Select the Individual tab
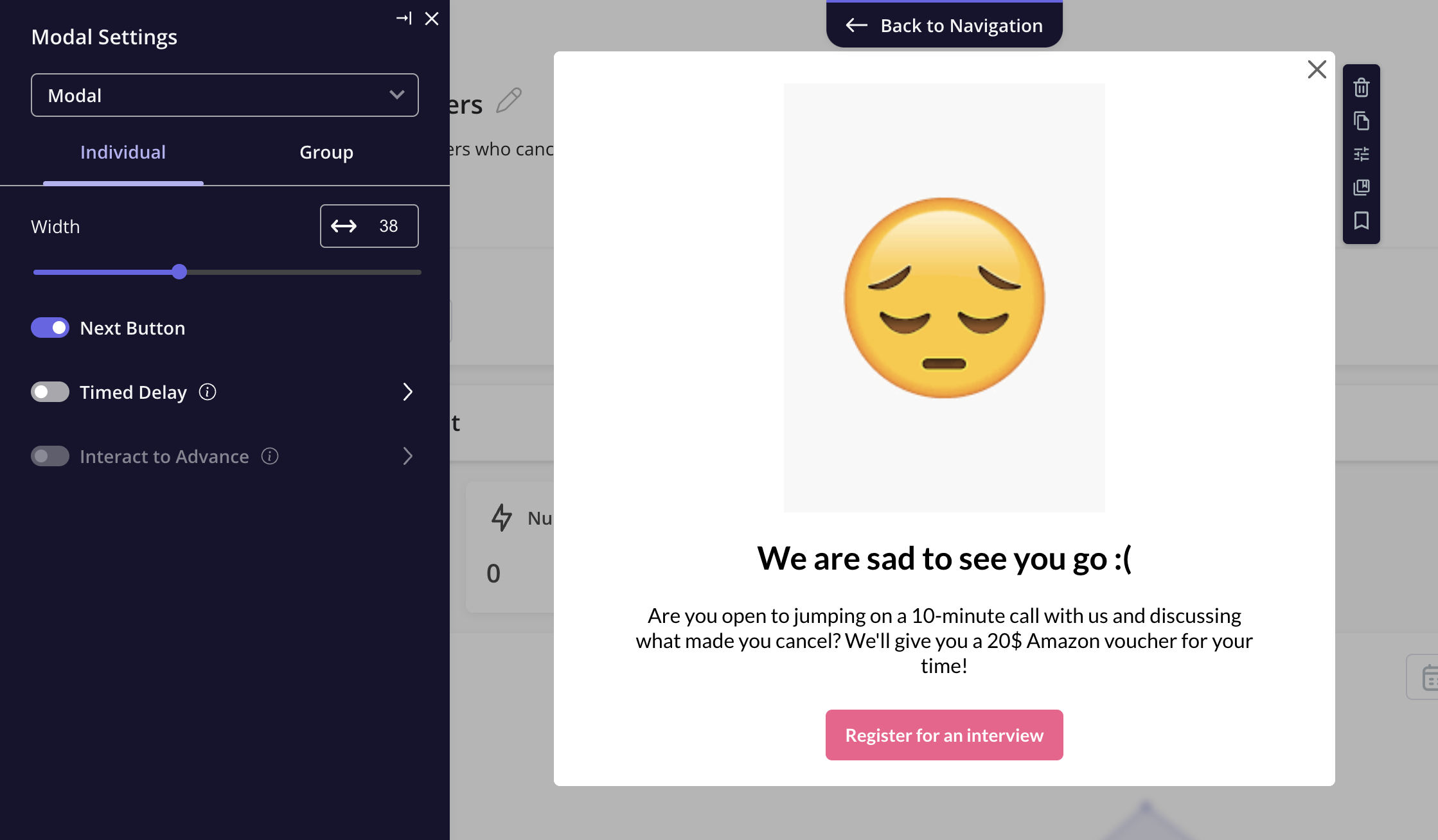Viewport: 1438px width, 840px height. click(122, 151)
